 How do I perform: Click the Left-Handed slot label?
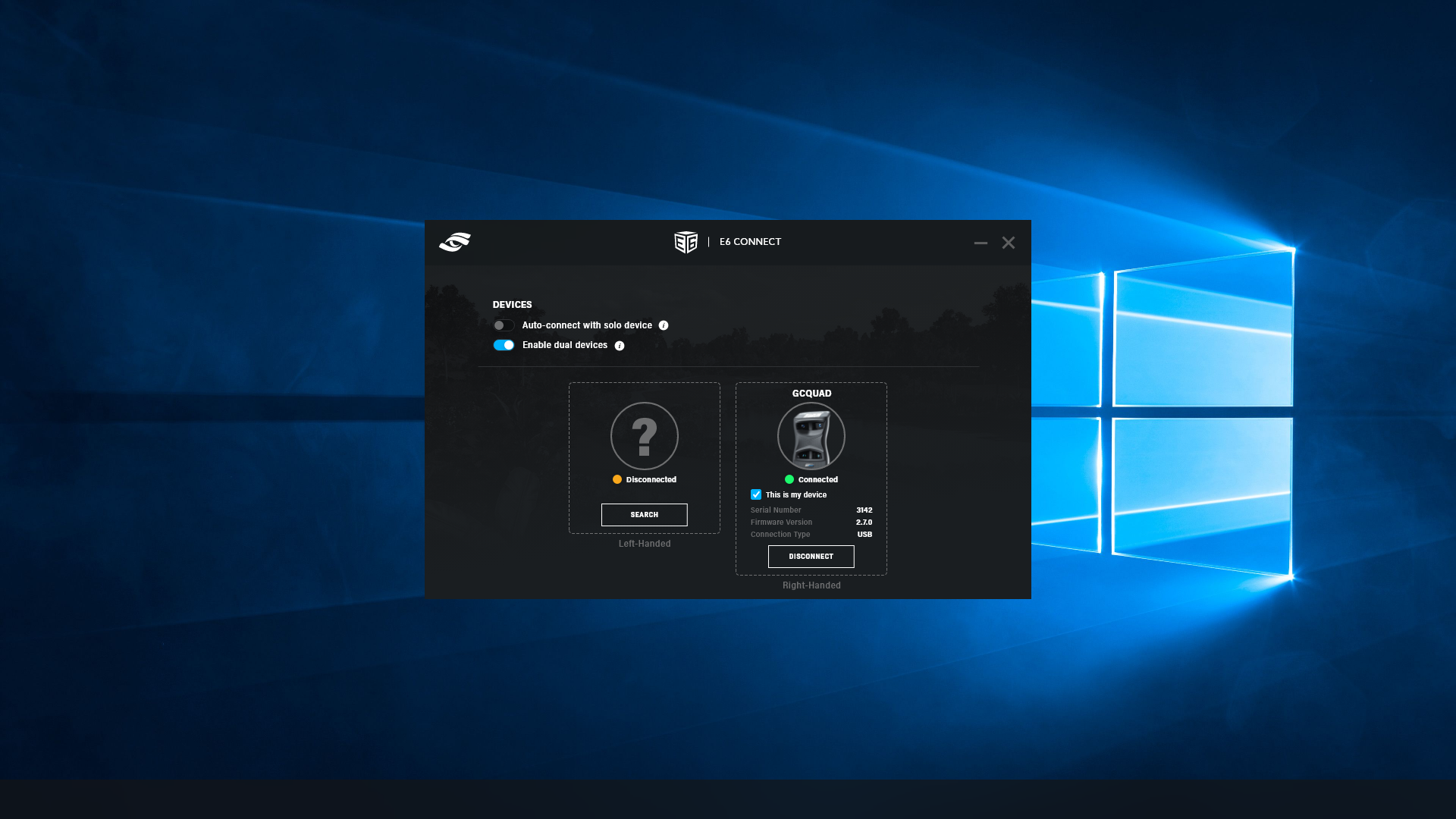pyautogui.click(x=645, y=544)
